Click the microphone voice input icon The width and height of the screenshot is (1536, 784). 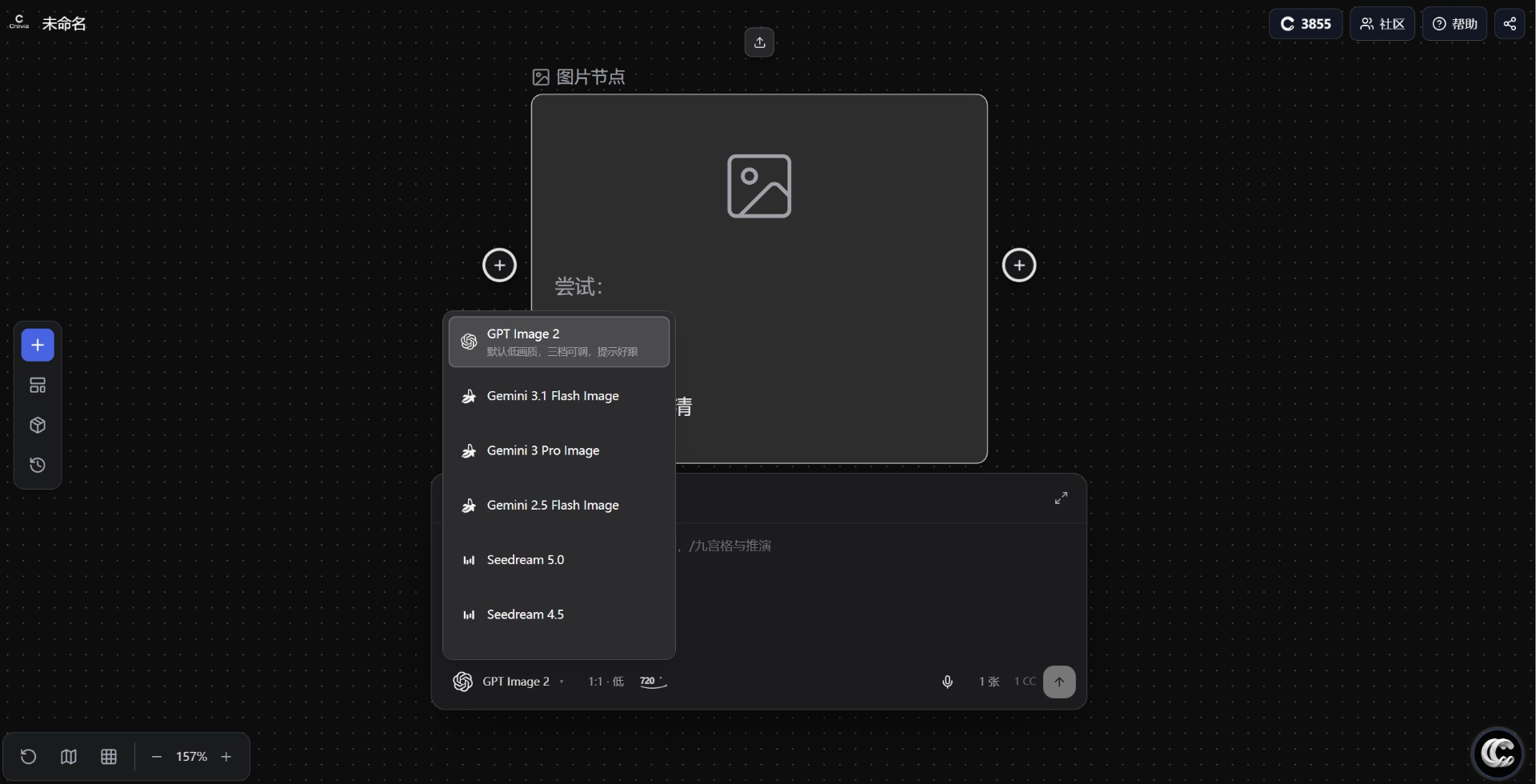(947, 682)
